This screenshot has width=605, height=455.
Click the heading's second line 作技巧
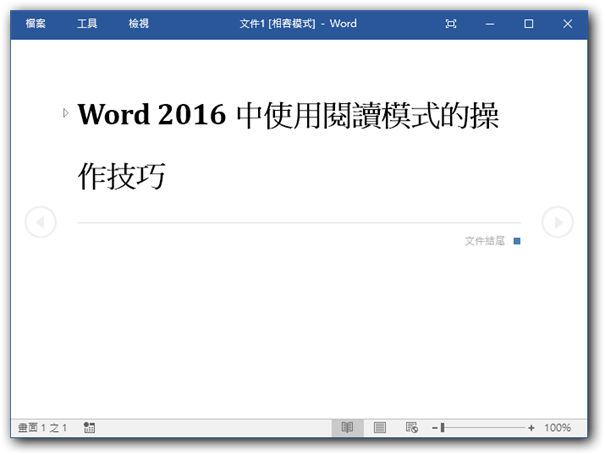point(122,176)
